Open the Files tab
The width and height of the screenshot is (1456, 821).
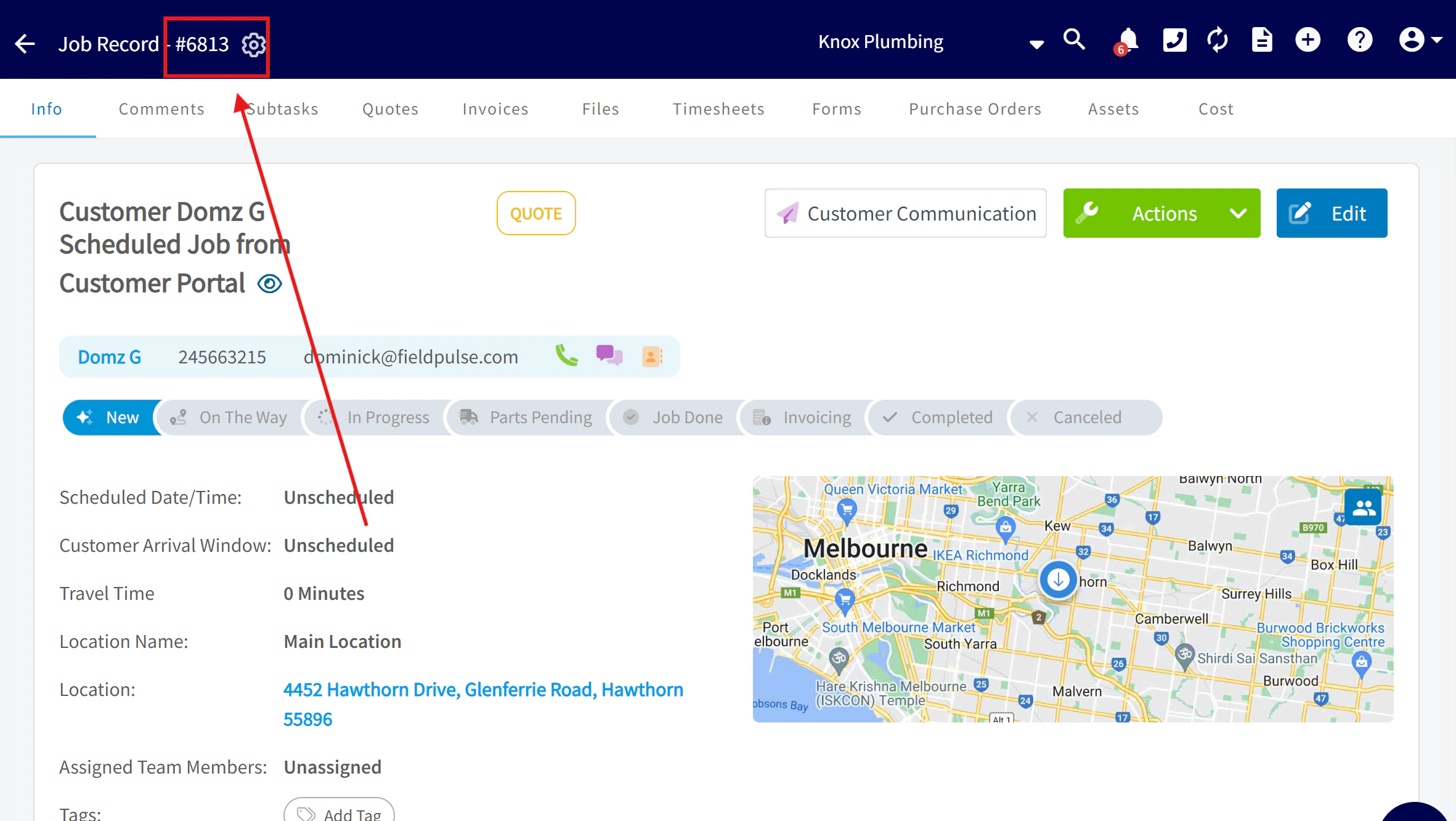click(601, 109)
